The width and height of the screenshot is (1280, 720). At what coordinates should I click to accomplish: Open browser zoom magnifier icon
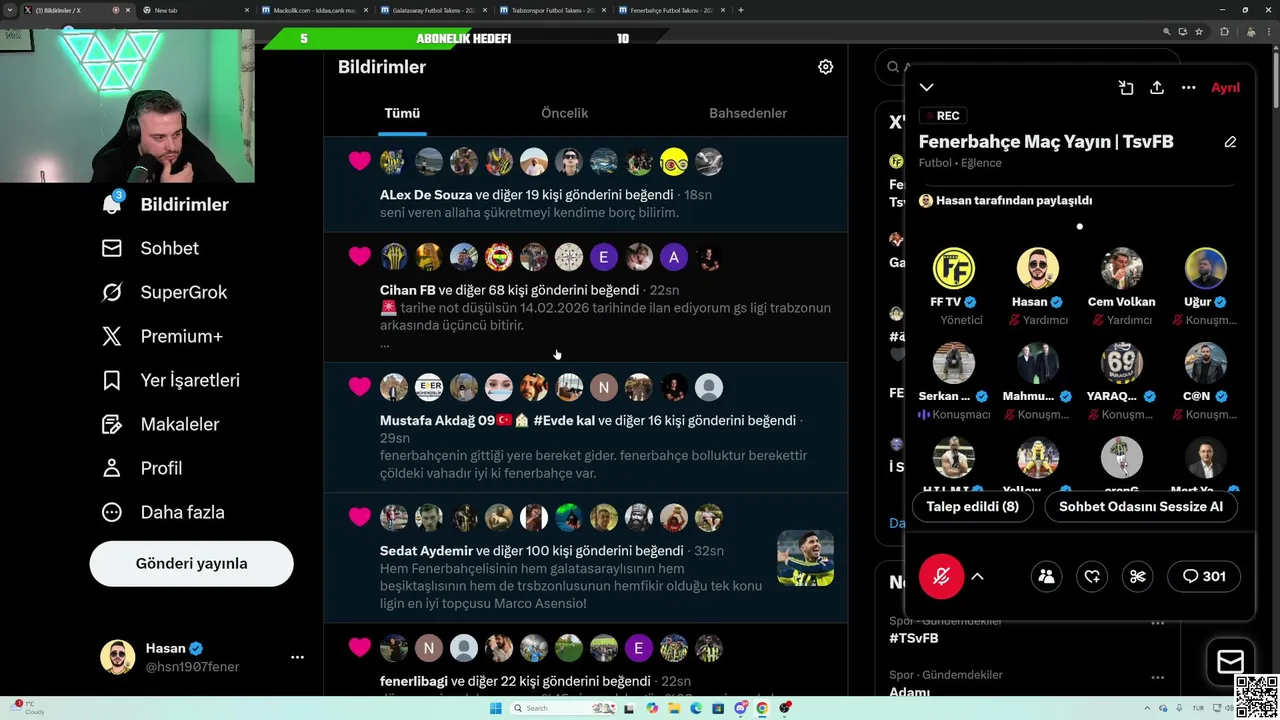[x=1166, y=32]
